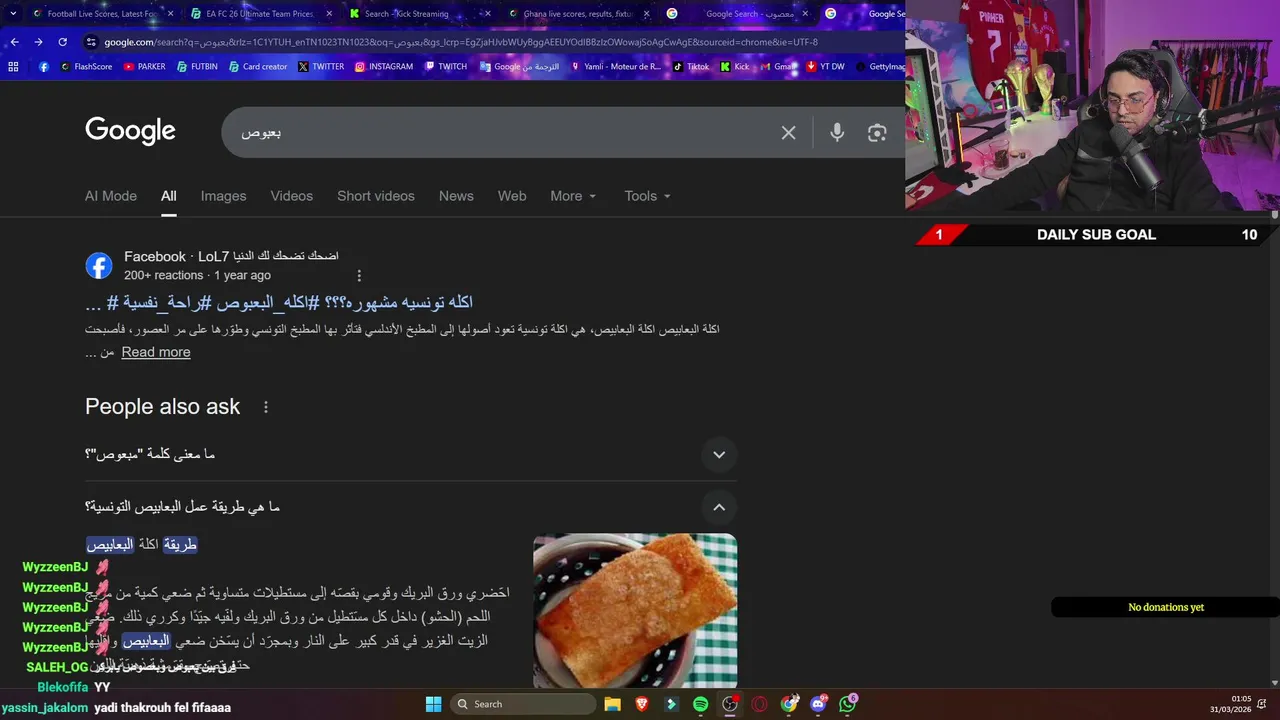The image size is (1280, 720).
Task: Open site information icon in address bar
Action: click(91, 42)
